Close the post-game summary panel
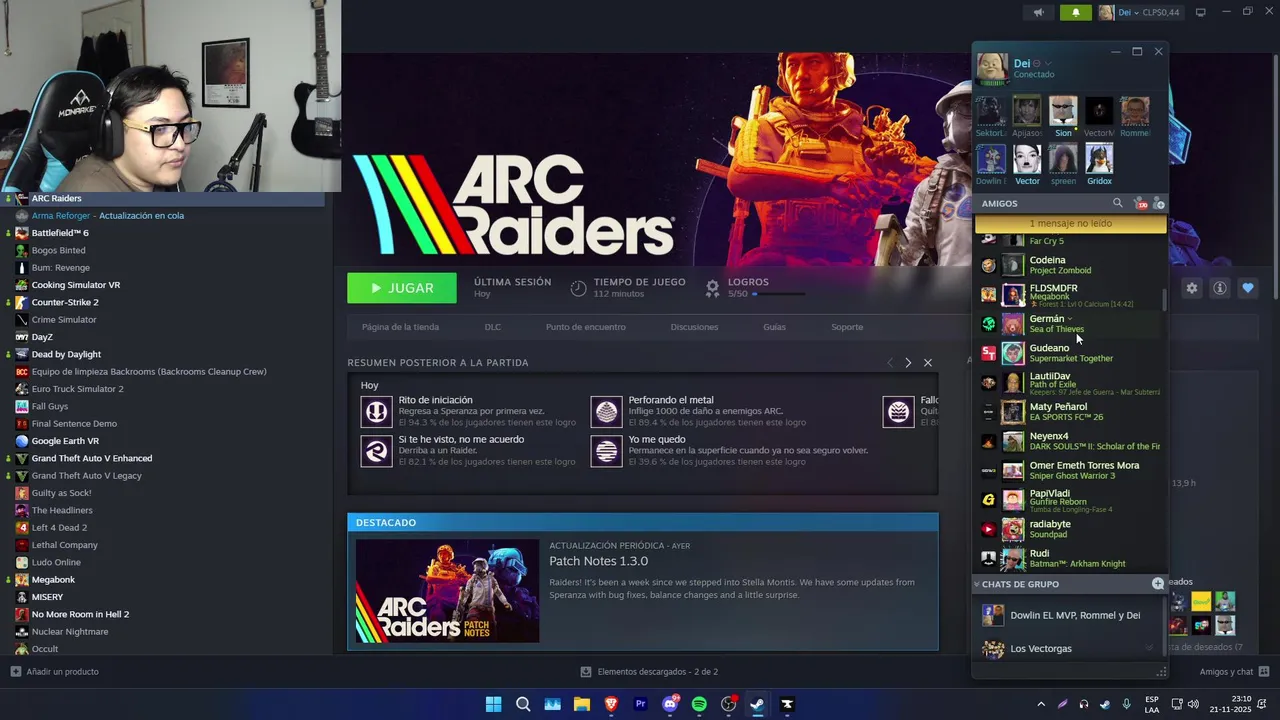 [x=928, y=363]
